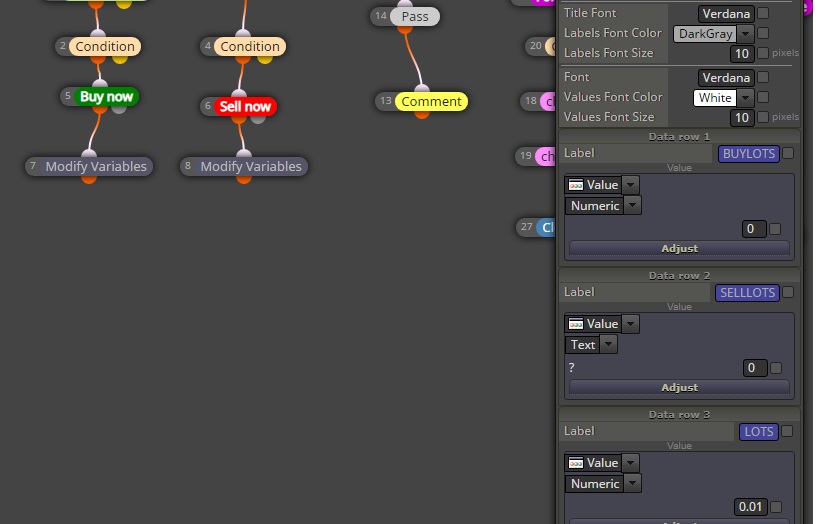Screen dimensions: 819x524
Task: Click the Values Font Size field
Action: (x=742, y=118)
